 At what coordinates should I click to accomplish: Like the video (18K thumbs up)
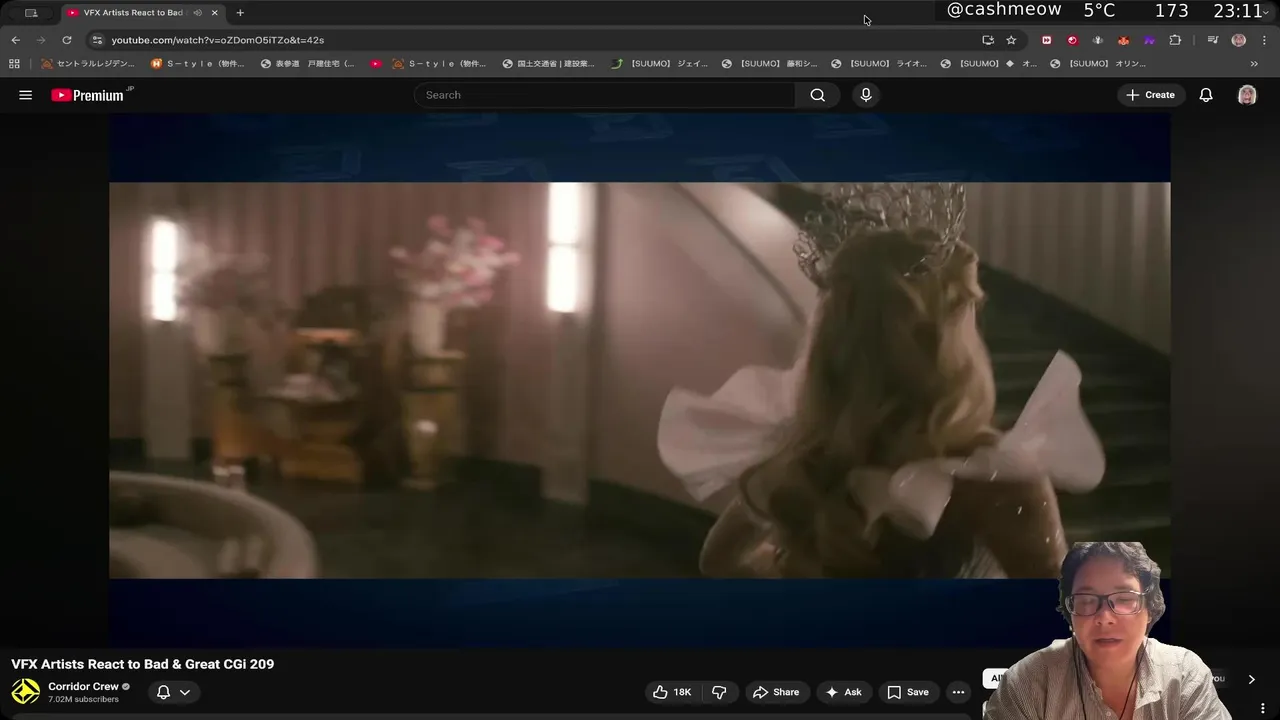point(672,692)
